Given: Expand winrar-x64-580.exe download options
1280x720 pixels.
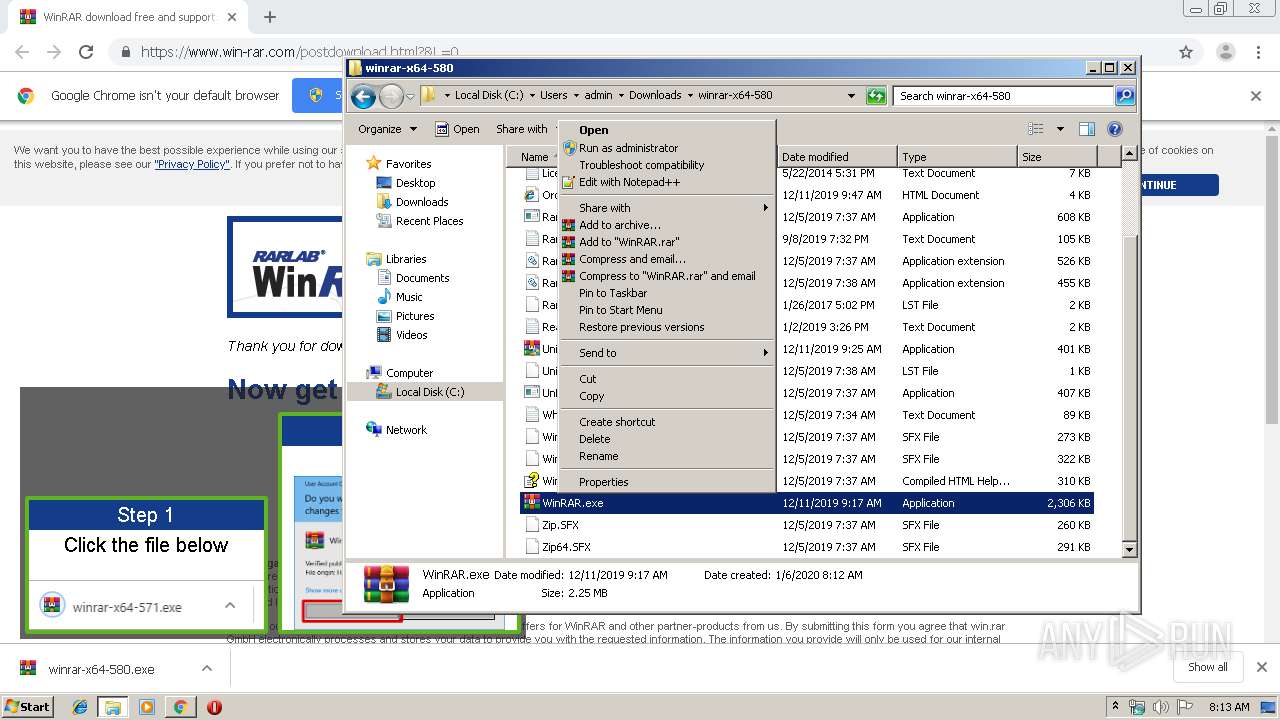Looking at the screenshot, I should pyautogui.click(x=207, y=668).
